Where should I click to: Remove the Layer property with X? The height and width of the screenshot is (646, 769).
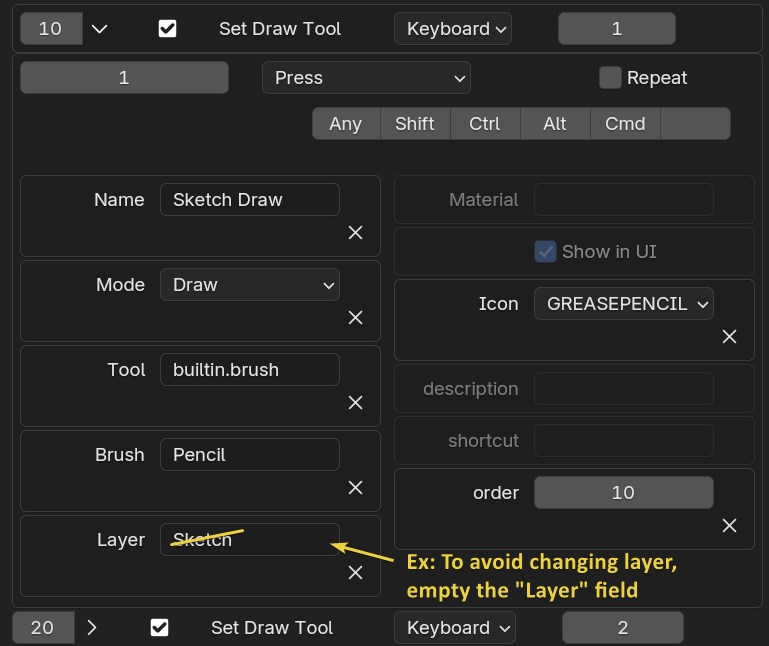coord(355,572)
